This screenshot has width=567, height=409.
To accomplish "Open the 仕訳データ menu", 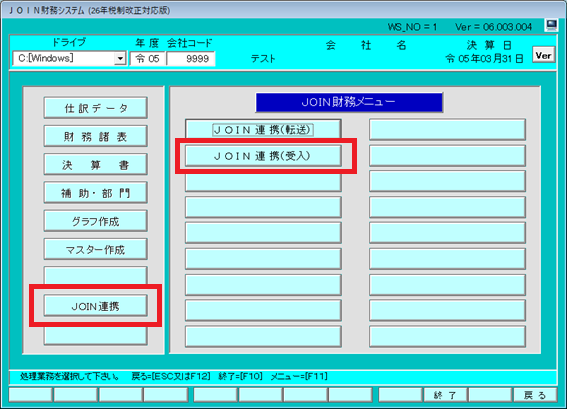I will (95, 108).
